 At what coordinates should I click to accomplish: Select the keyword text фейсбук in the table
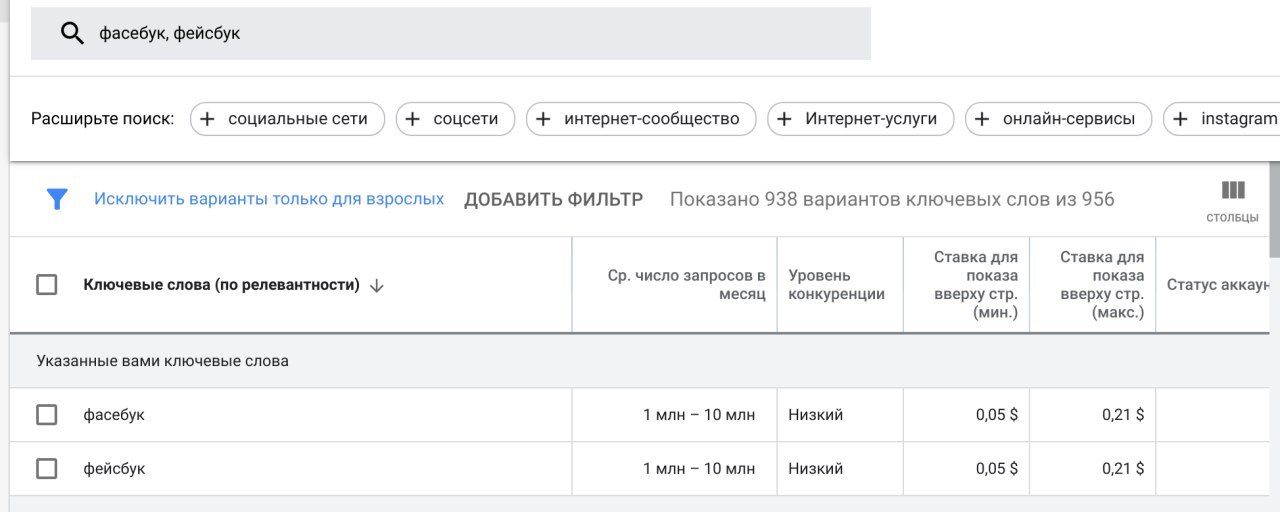click(114, 468)
